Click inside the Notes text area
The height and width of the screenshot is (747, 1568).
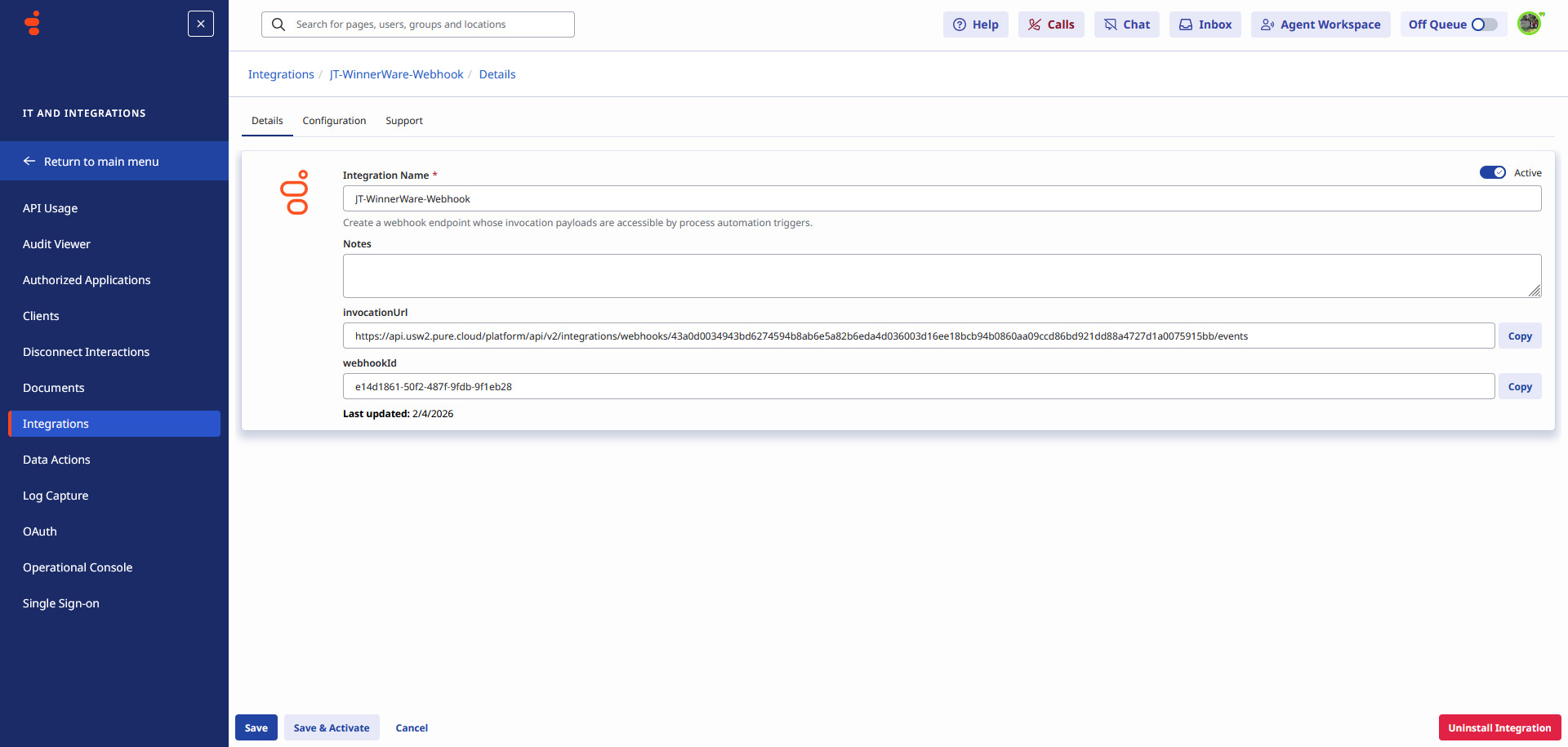click(941, 275)
